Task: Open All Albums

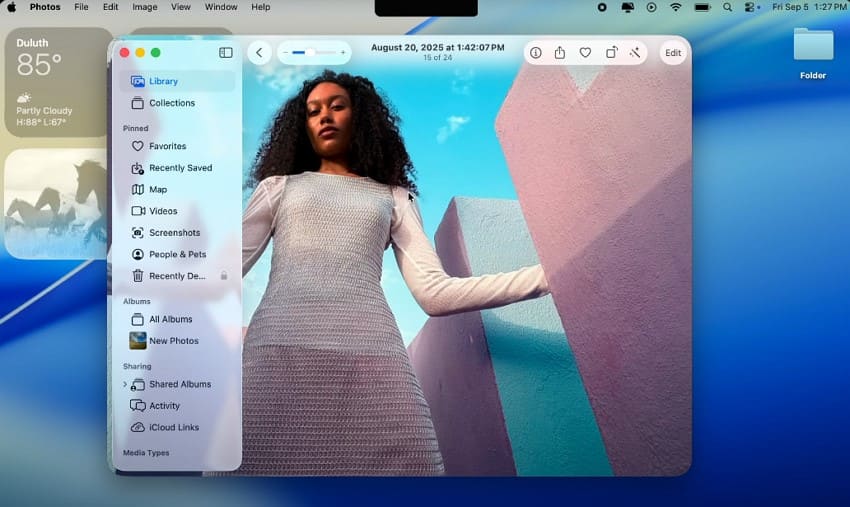Action: (177, 319)
